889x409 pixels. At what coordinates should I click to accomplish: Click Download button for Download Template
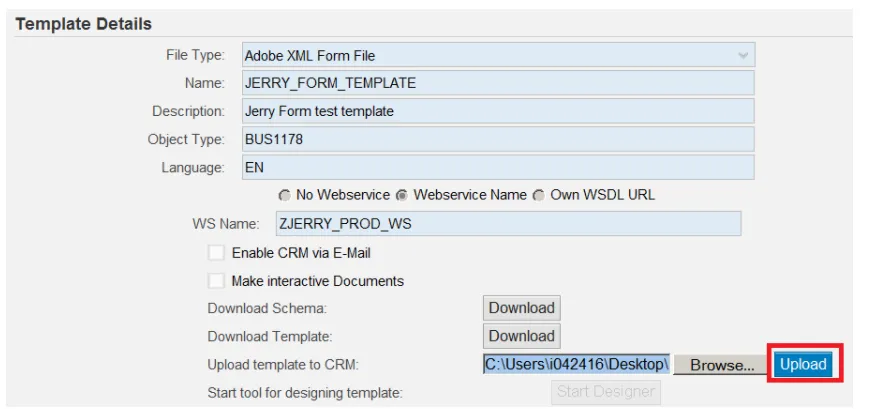[522, 336]
